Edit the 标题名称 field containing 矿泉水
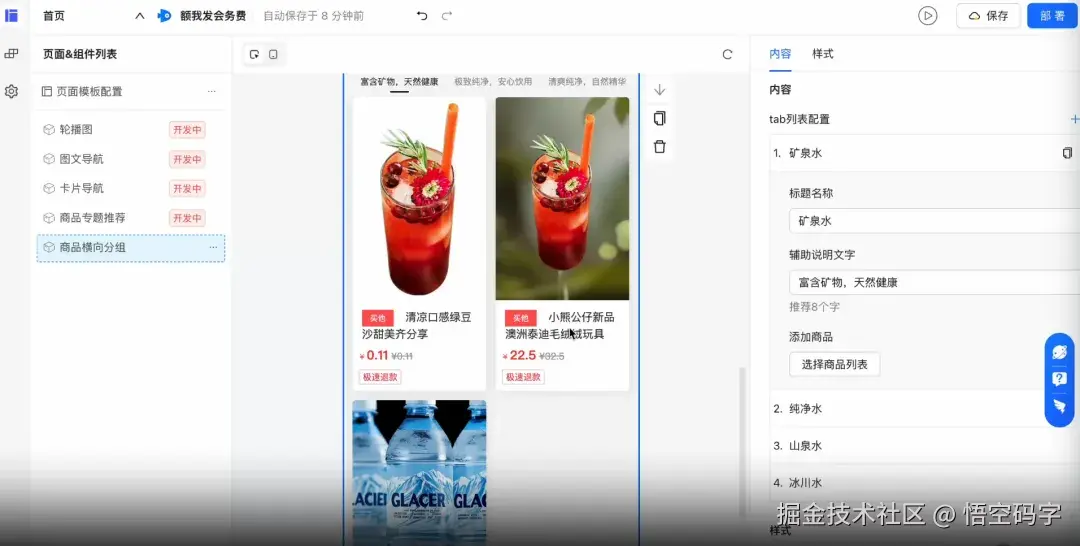Viewport: 1080px width, 546px height. click(935, 221)
